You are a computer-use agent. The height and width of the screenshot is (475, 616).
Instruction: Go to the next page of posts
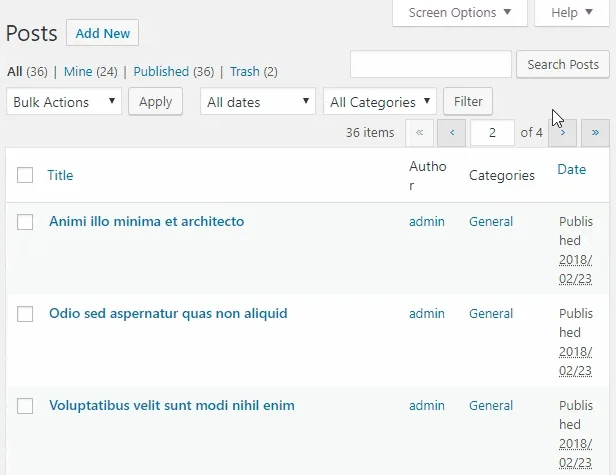pyautogui.click(x=563, y=132)
